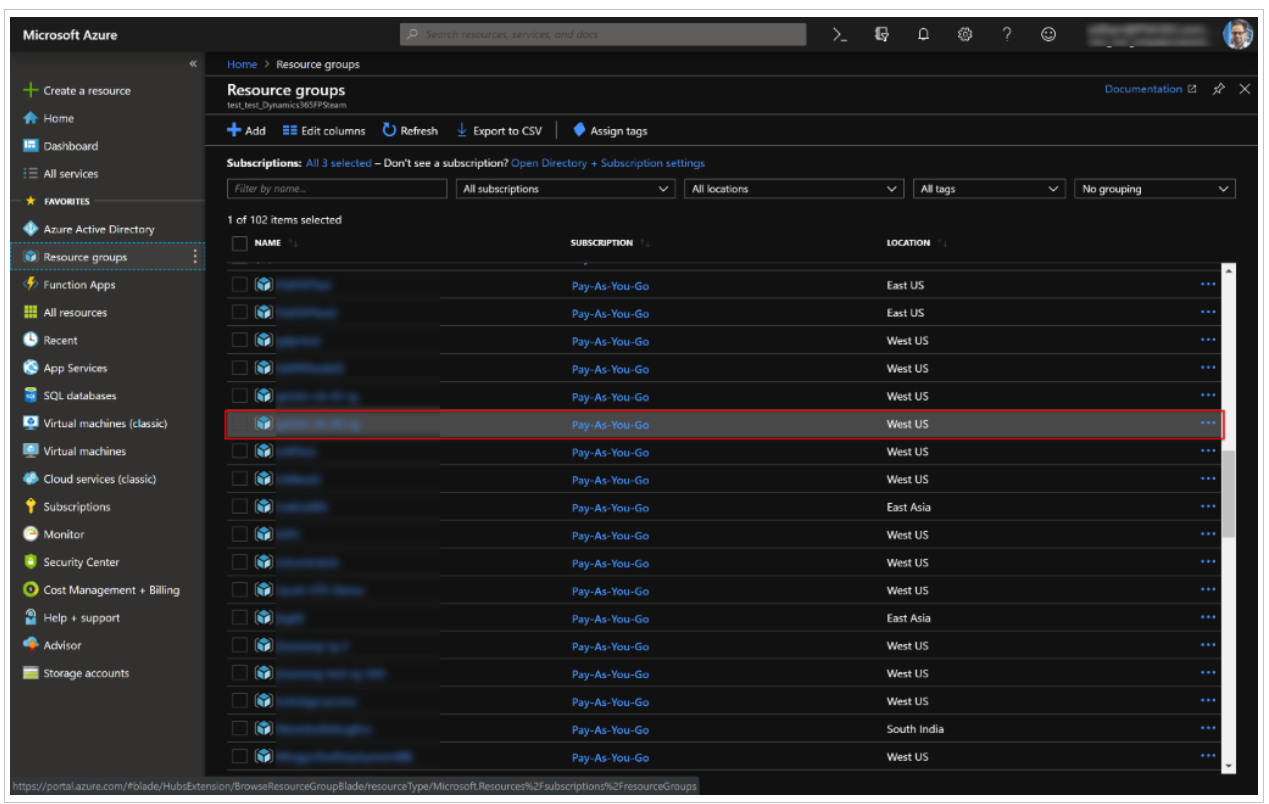
Task: Toggle the checkbox in the highlighted row
Action: [x=239, y=424]
